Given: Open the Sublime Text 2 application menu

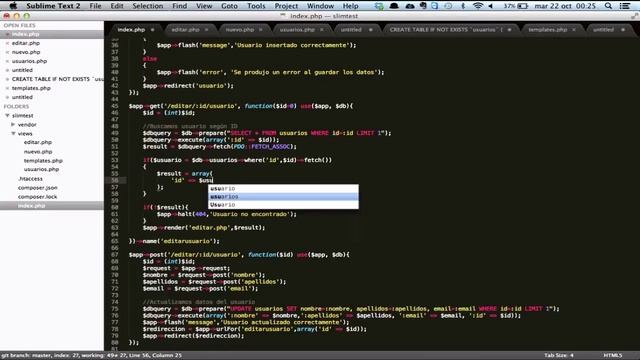Looking at the screenshot, I should coord(53,6).
